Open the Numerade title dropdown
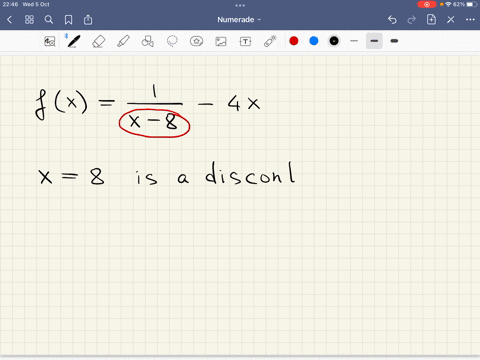Image resolution: width=480 pixels, height=360 pixels. coord(239,20)
